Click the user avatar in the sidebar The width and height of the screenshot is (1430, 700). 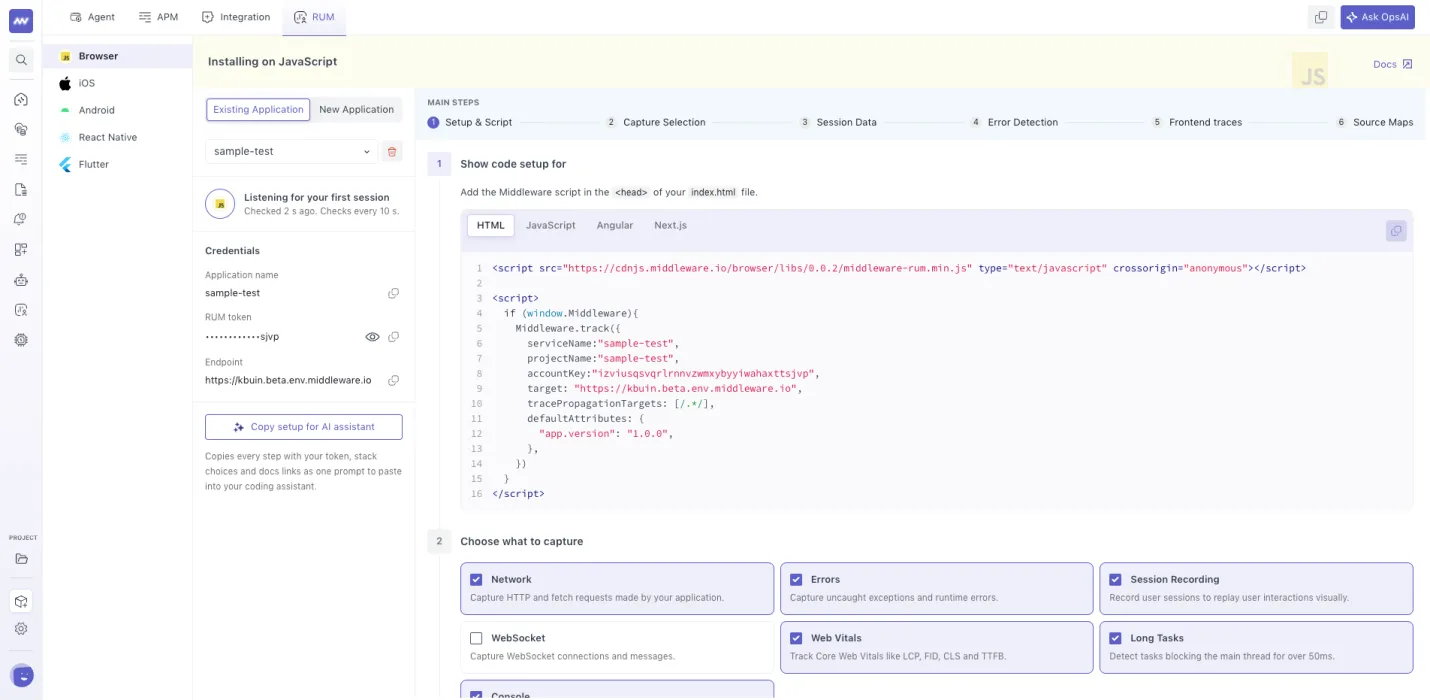[21, 675]
